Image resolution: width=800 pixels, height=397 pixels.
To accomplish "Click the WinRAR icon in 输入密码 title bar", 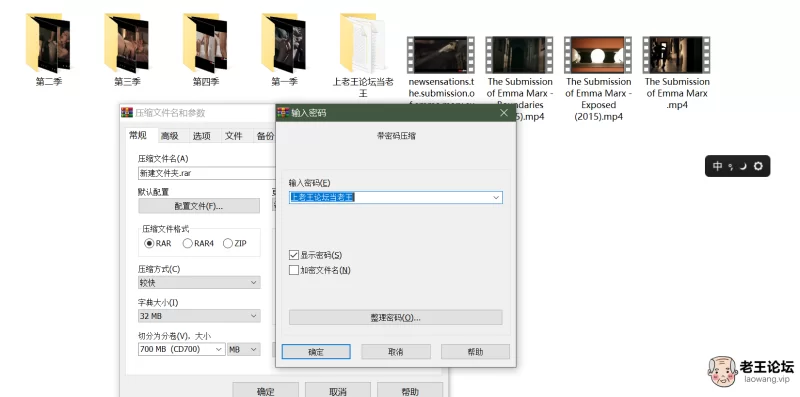I will [283, 113].
